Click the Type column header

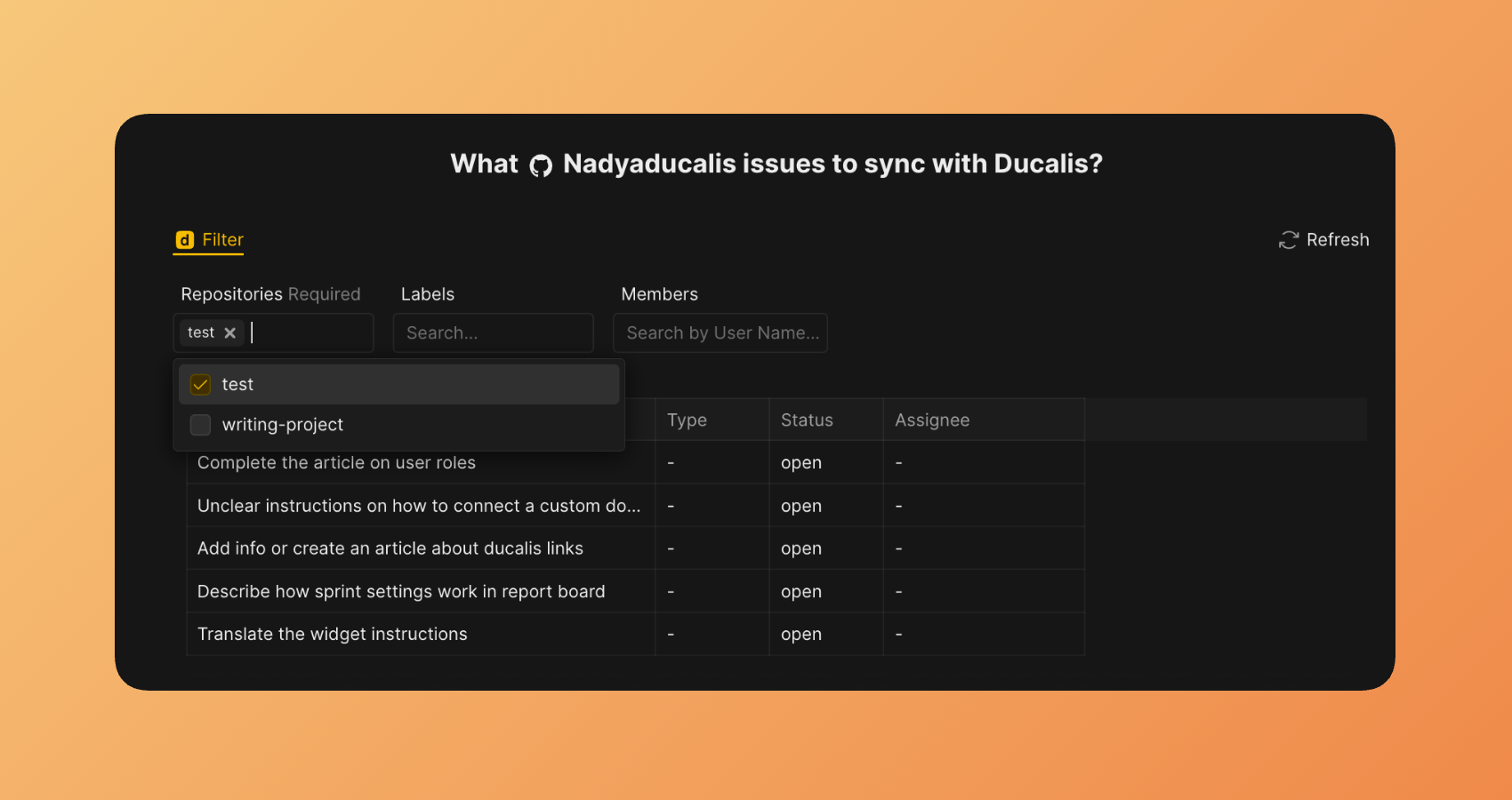click(688, 420)
